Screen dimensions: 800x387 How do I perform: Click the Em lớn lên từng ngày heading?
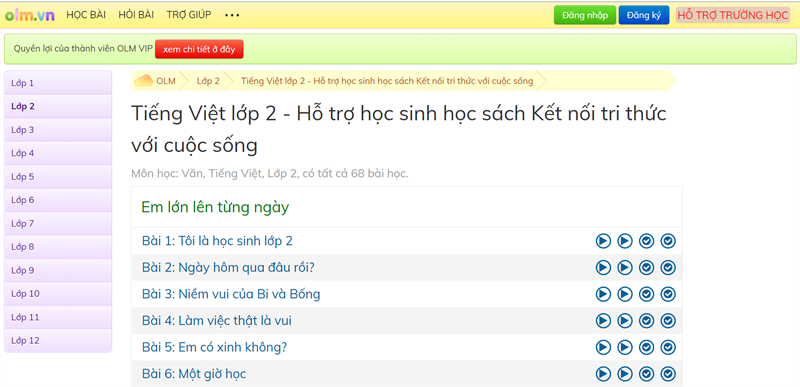coord(215,208)
